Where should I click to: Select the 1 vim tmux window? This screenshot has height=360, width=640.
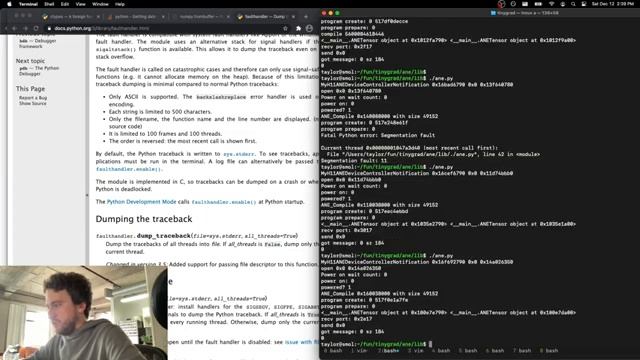click(x=360, y=351)
